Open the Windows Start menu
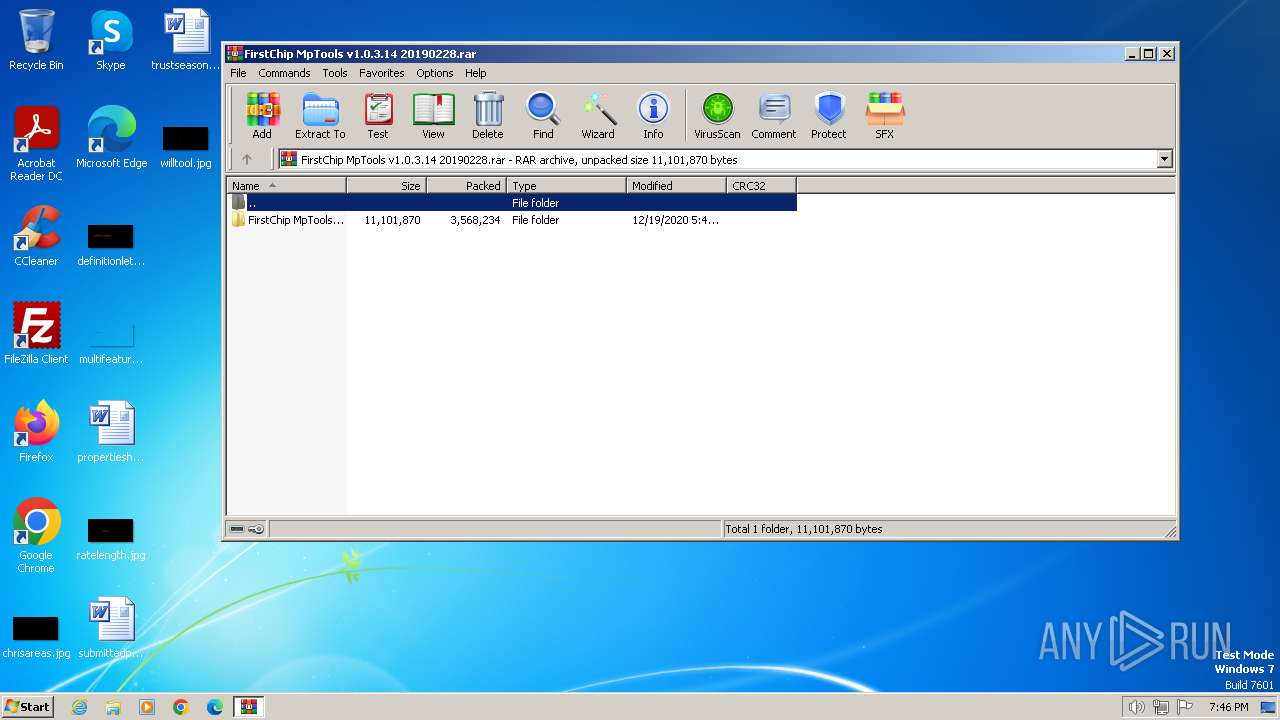The width and height of the screenshot is (1280, 720). coord(28,706)
